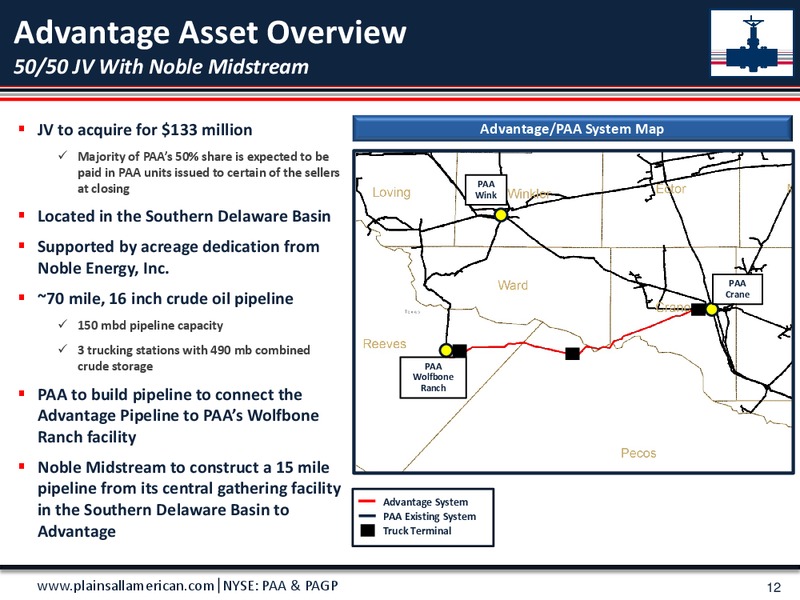Viewport: 800px width, 600px height.
Task: Click the PAA to build pipeline bullet
Action: tap(178, 415)
